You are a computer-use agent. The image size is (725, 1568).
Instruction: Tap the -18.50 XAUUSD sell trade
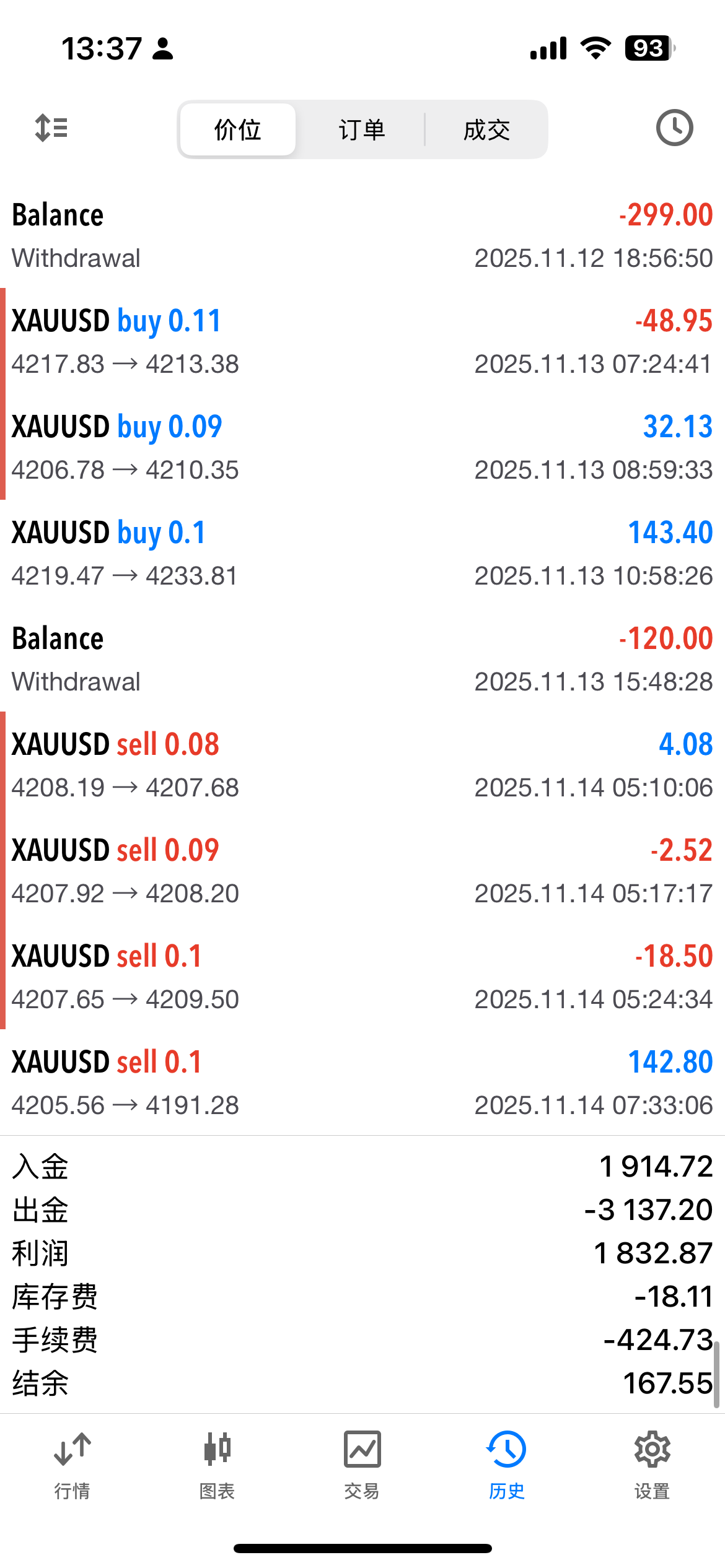click(x=362, y=977)
